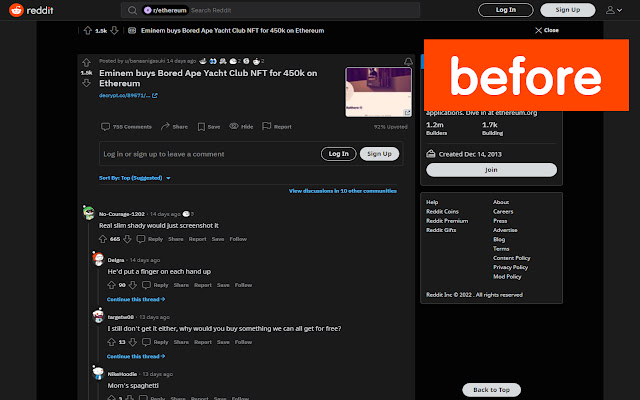Image resolution: width=640 pixels, height=400 pixels.
Task: Open the Mod Policy link
Action: coord(507,277)
